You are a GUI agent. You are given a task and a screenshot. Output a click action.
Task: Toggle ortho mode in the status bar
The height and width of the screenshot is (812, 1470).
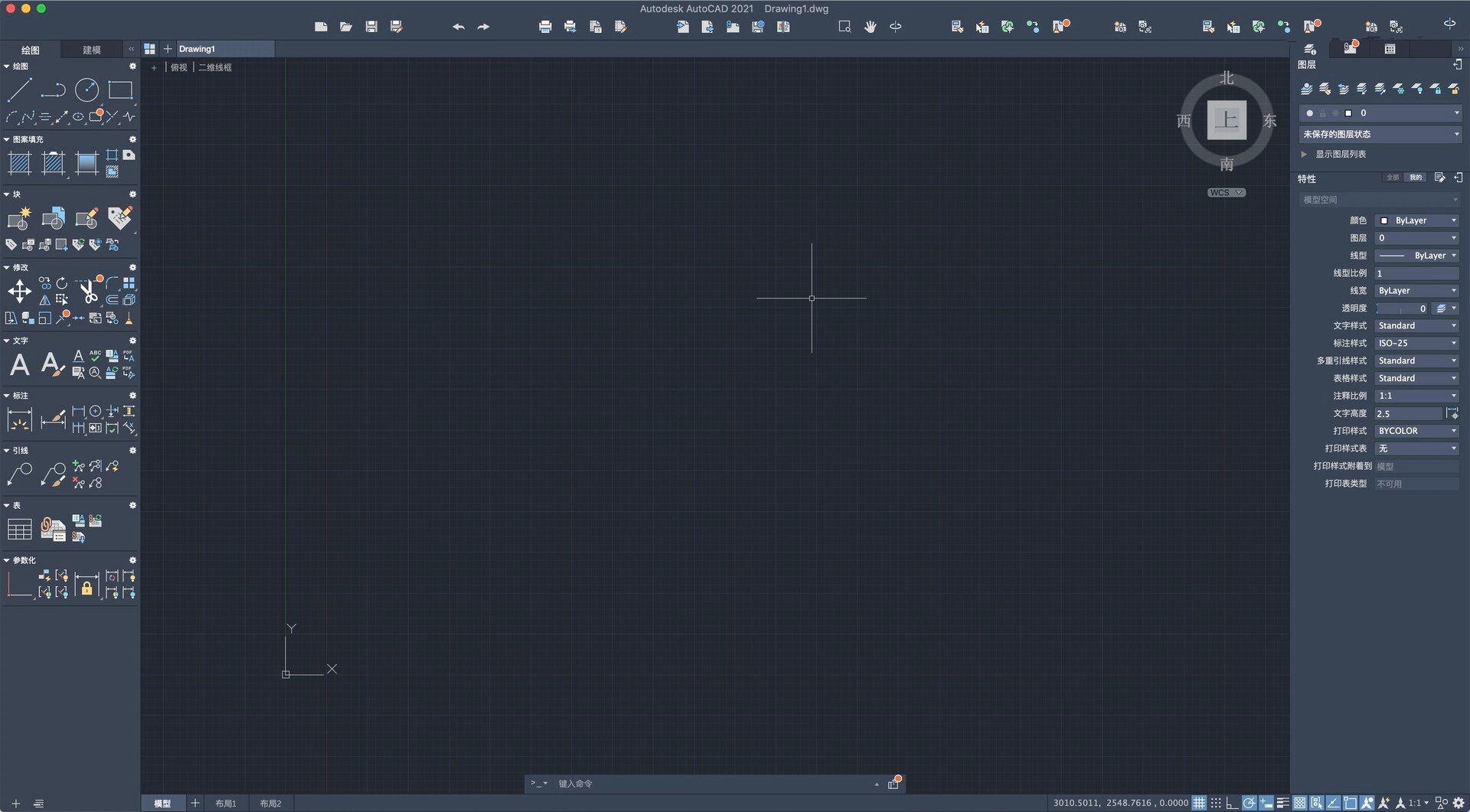coord(1232,802)
